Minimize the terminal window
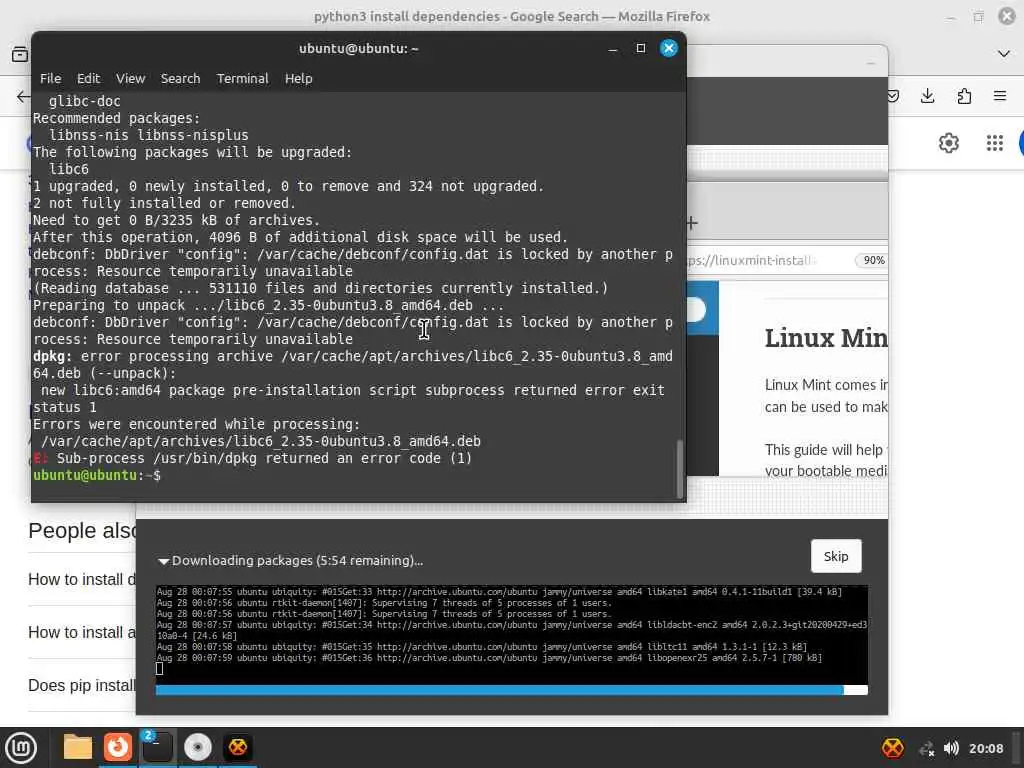Image resolution: width=1024 pixels, height=768 pixels. (613, 48)
